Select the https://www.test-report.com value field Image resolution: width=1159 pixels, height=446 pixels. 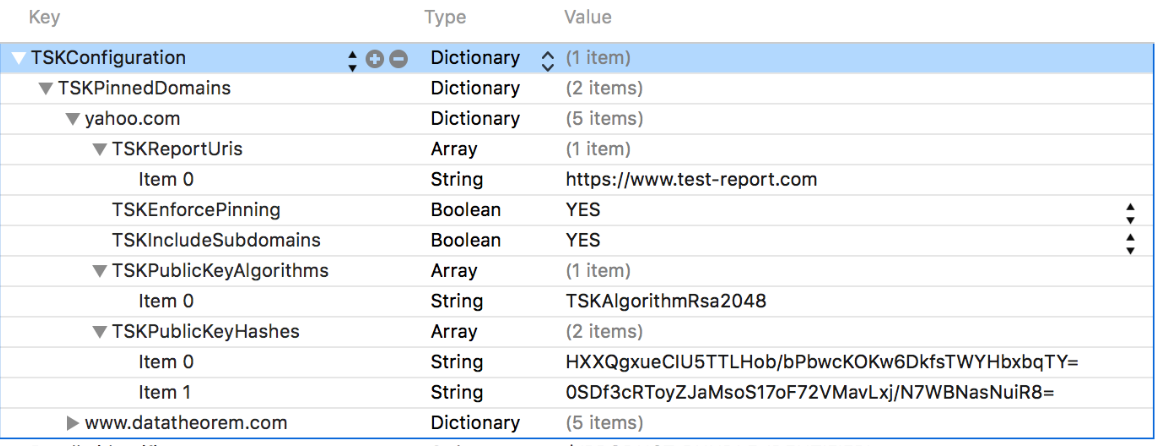(691, 180)
